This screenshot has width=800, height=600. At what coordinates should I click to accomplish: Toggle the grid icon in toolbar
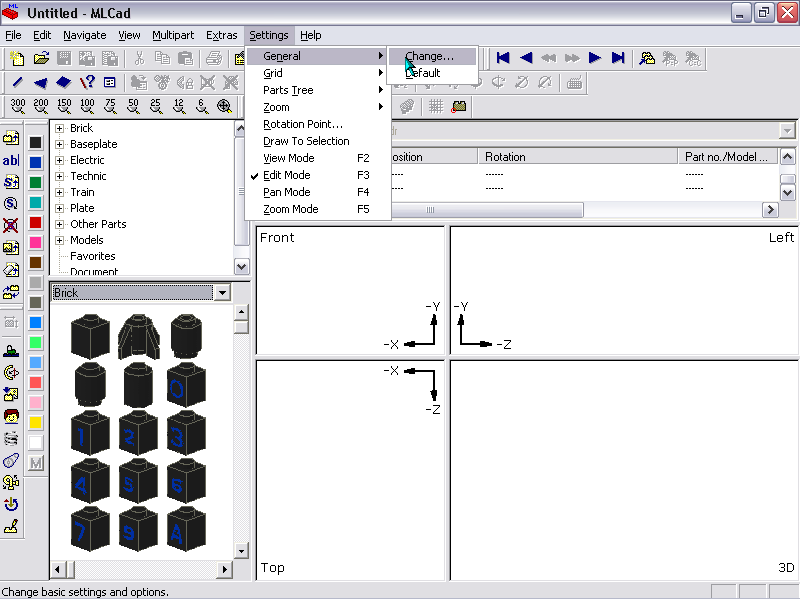[436, 106]
